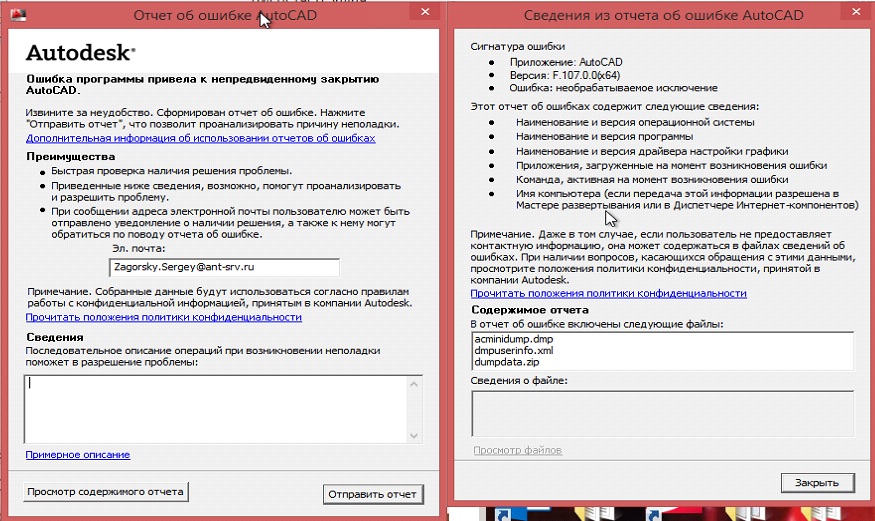Open the 'Примерное описание' link
The height and width of the screenshot is (521, 875).
pos(78,455)
